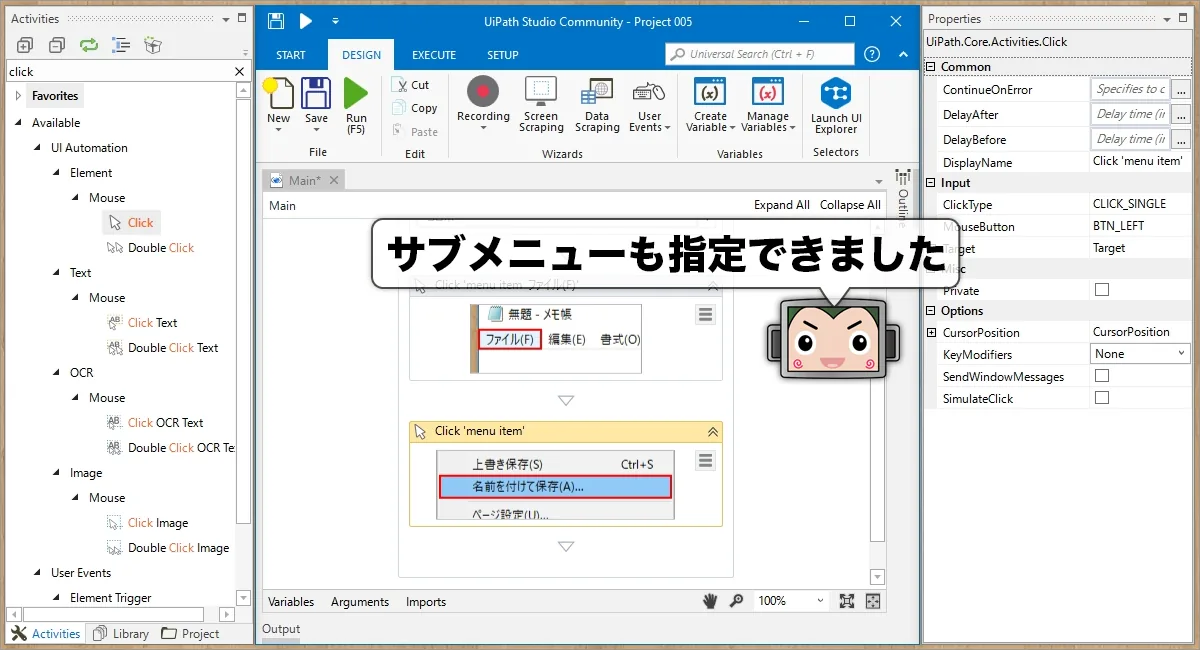This screenshot has width=1200, height=650.
Task: Click the play icon in title bar
Action: pyautogui.click(x=306, y=21)
